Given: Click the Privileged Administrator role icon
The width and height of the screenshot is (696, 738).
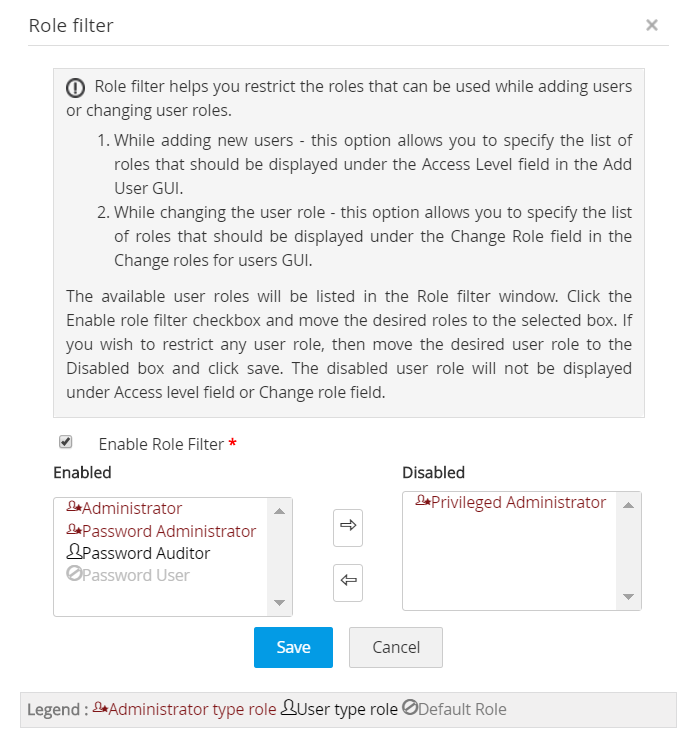Looking at the screenshot, I should (x=422, y=502).
